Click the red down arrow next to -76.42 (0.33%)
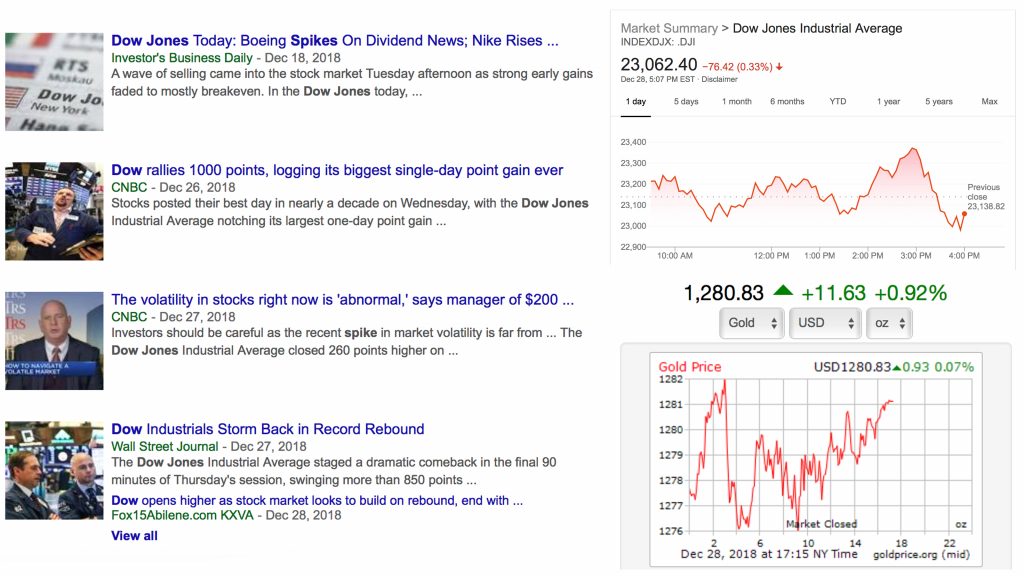The height and width of the screenshot is (576, 1024). pos(779,67)
